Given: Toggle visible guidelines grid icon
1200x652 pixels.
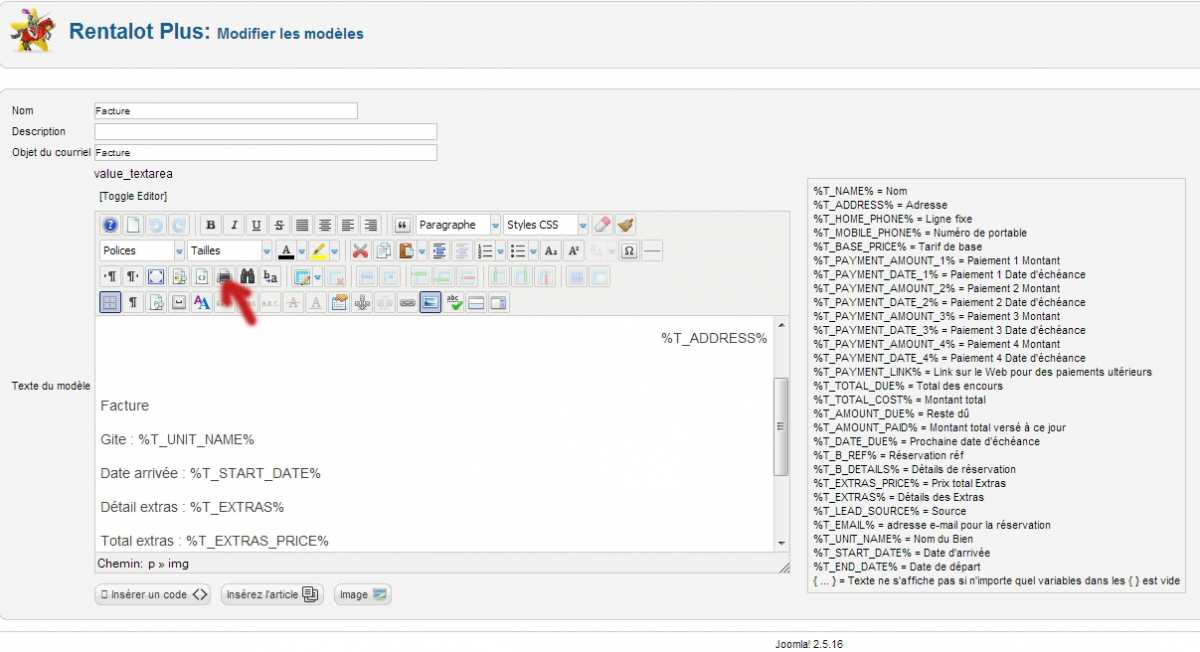Looking at the screenshot, I should 111,302.
